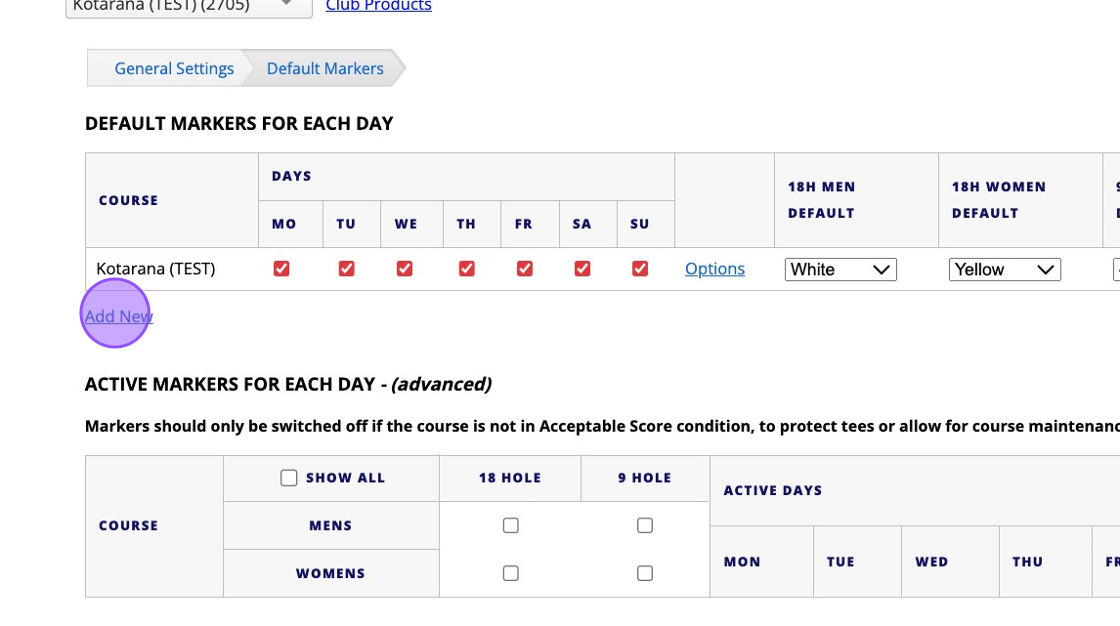Check the Mens 9 Hole checkbox
Image resolution: width=1120 pixels, height=626 pixels.
(x=645, y=526)
